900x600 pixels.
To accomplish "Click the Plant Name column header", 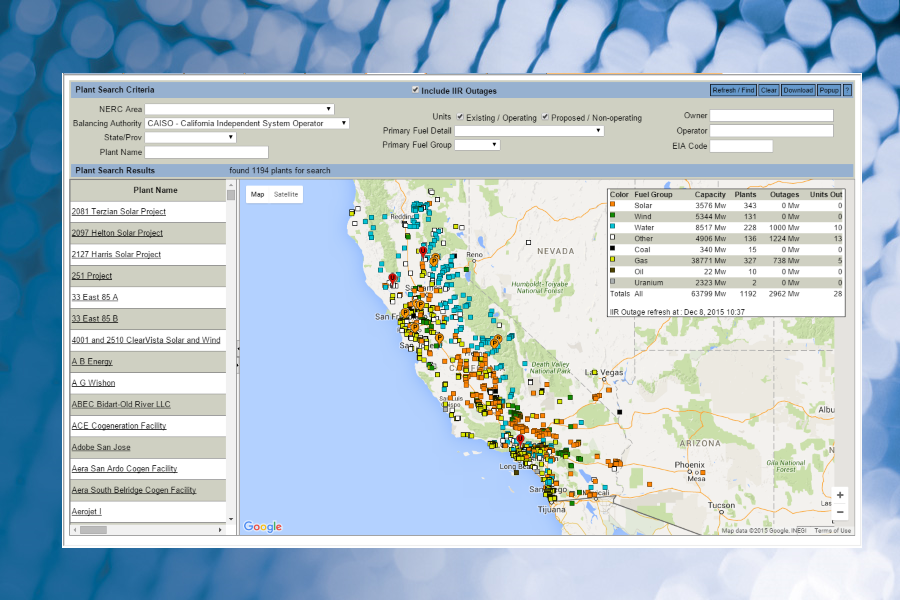I will point(148,190).
